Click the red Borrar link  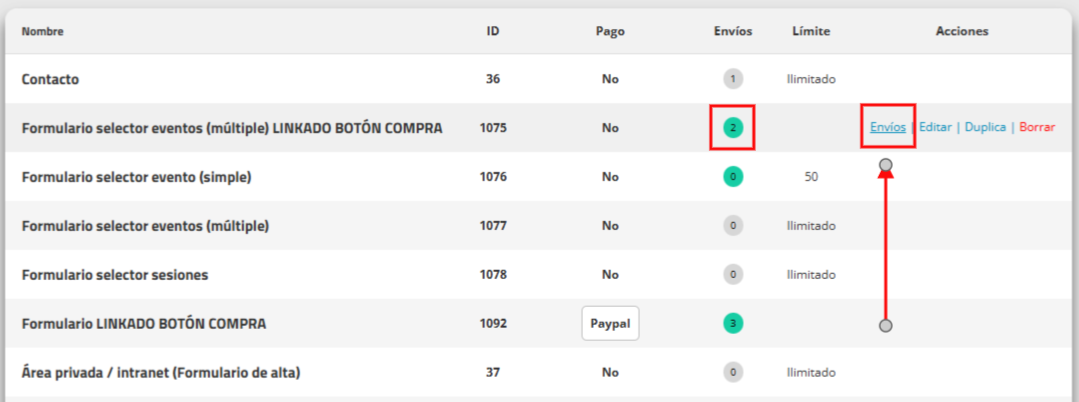pyautogui.click(x=1037, y=127)
